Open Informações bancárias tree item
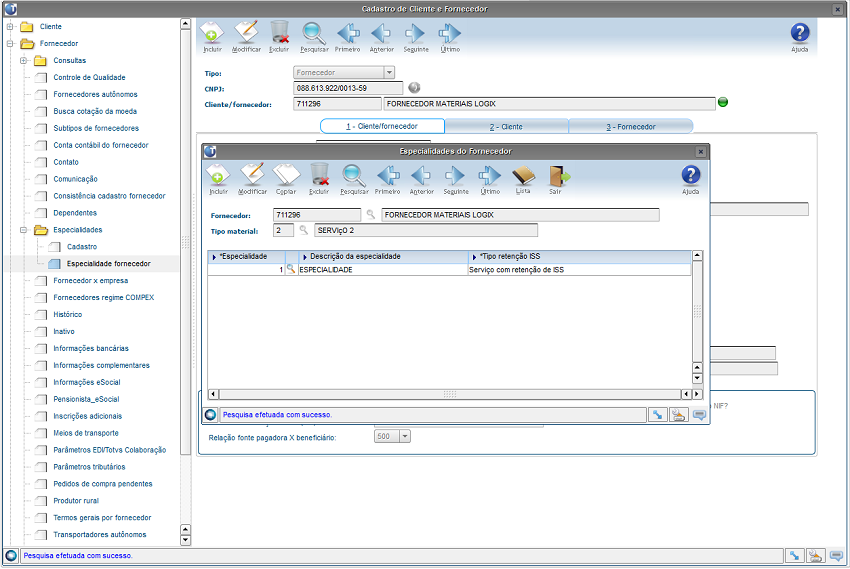 [x=91, y=348]
